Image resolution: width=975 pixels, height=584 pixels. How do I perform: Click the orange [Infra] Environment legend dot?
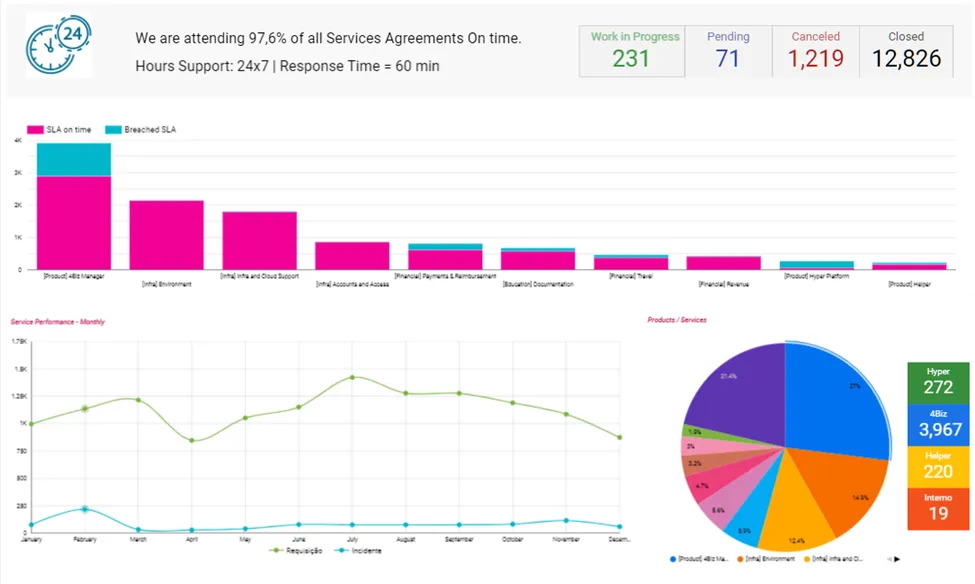pos(741,559)
